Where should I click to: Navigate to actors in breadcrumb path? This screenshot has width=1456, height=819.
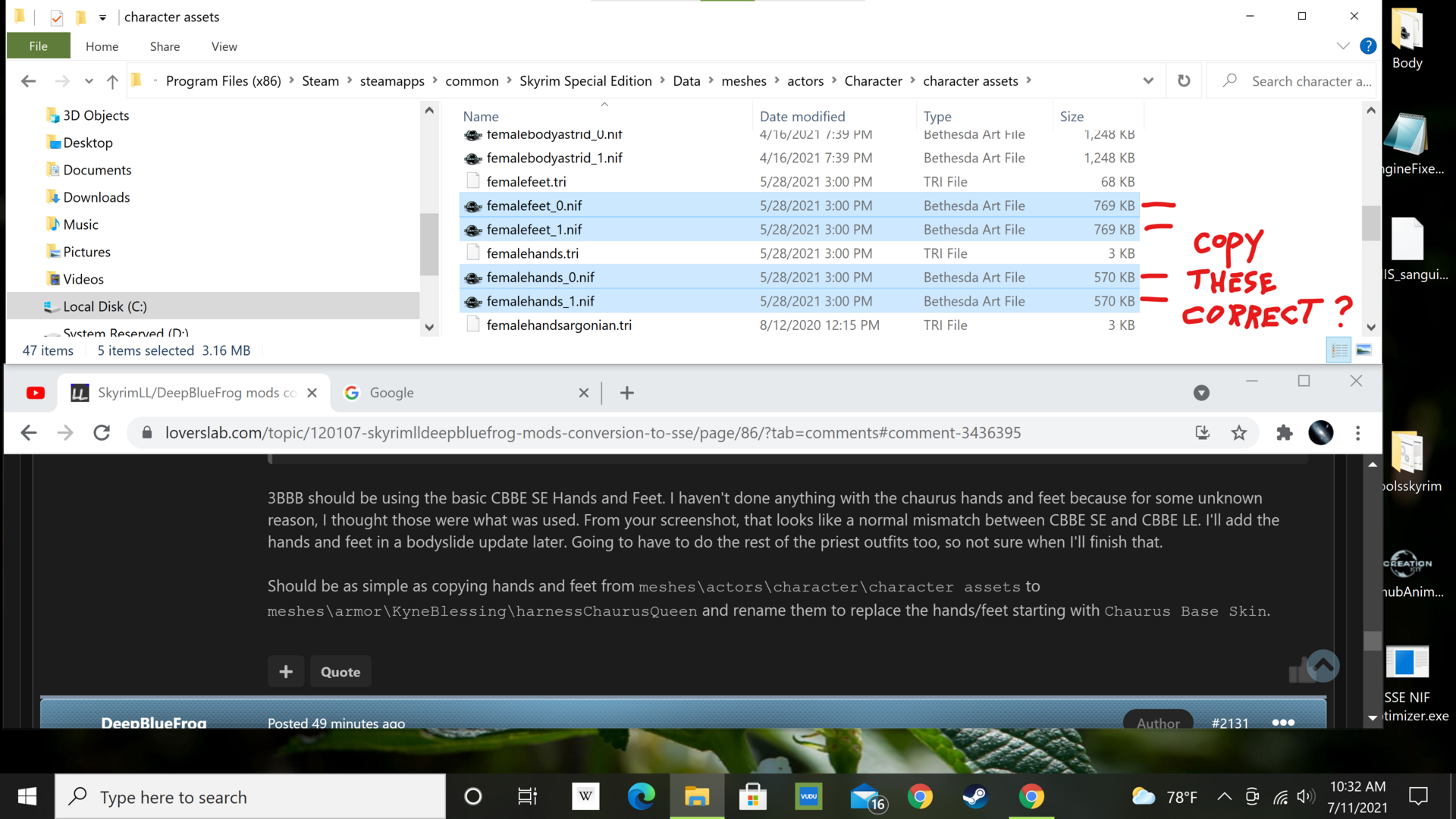805,81
